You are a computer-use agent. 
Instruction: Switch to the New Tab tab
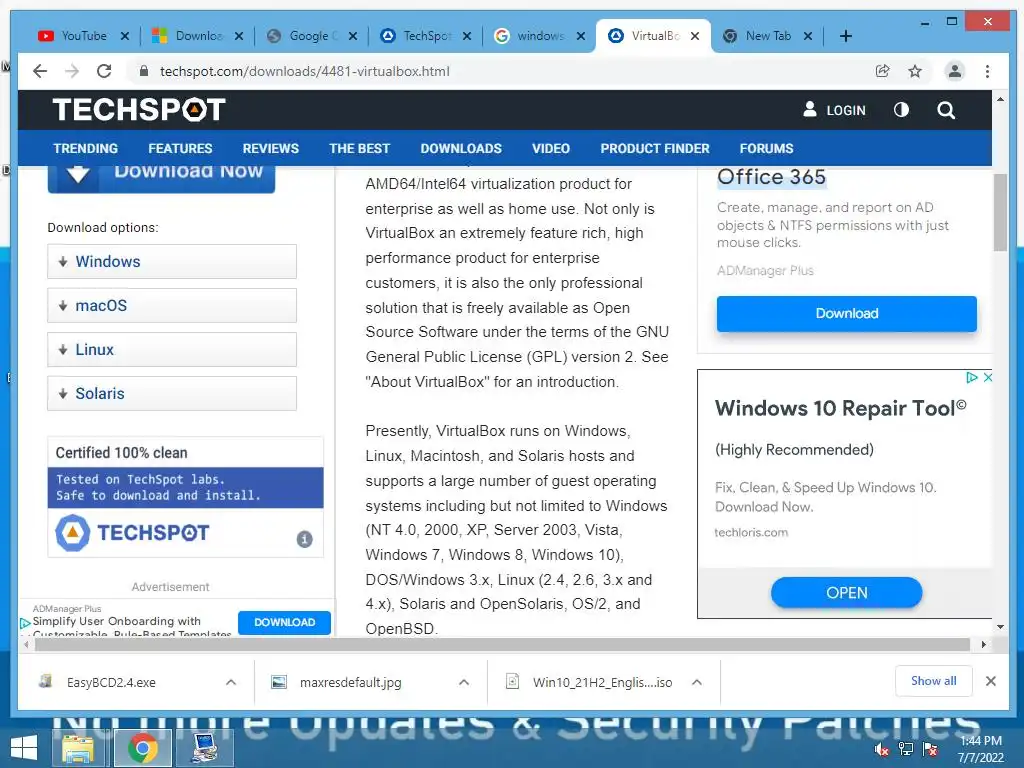(x=768, y=36)
